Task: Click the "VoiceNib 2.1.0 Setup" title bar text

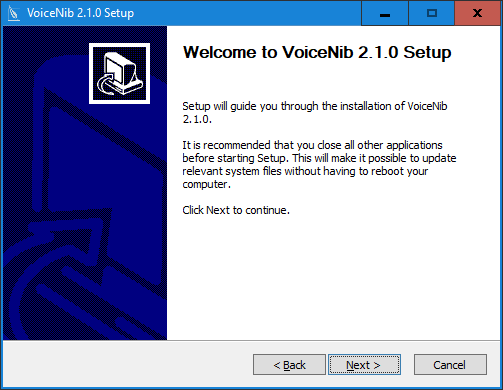Action: [80, 13]
